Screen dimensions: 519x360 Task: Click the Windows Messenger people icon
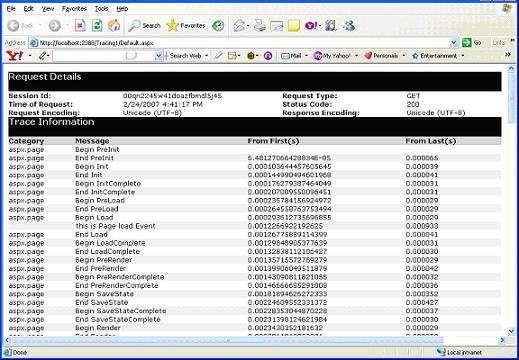click(x=349, y=26)
